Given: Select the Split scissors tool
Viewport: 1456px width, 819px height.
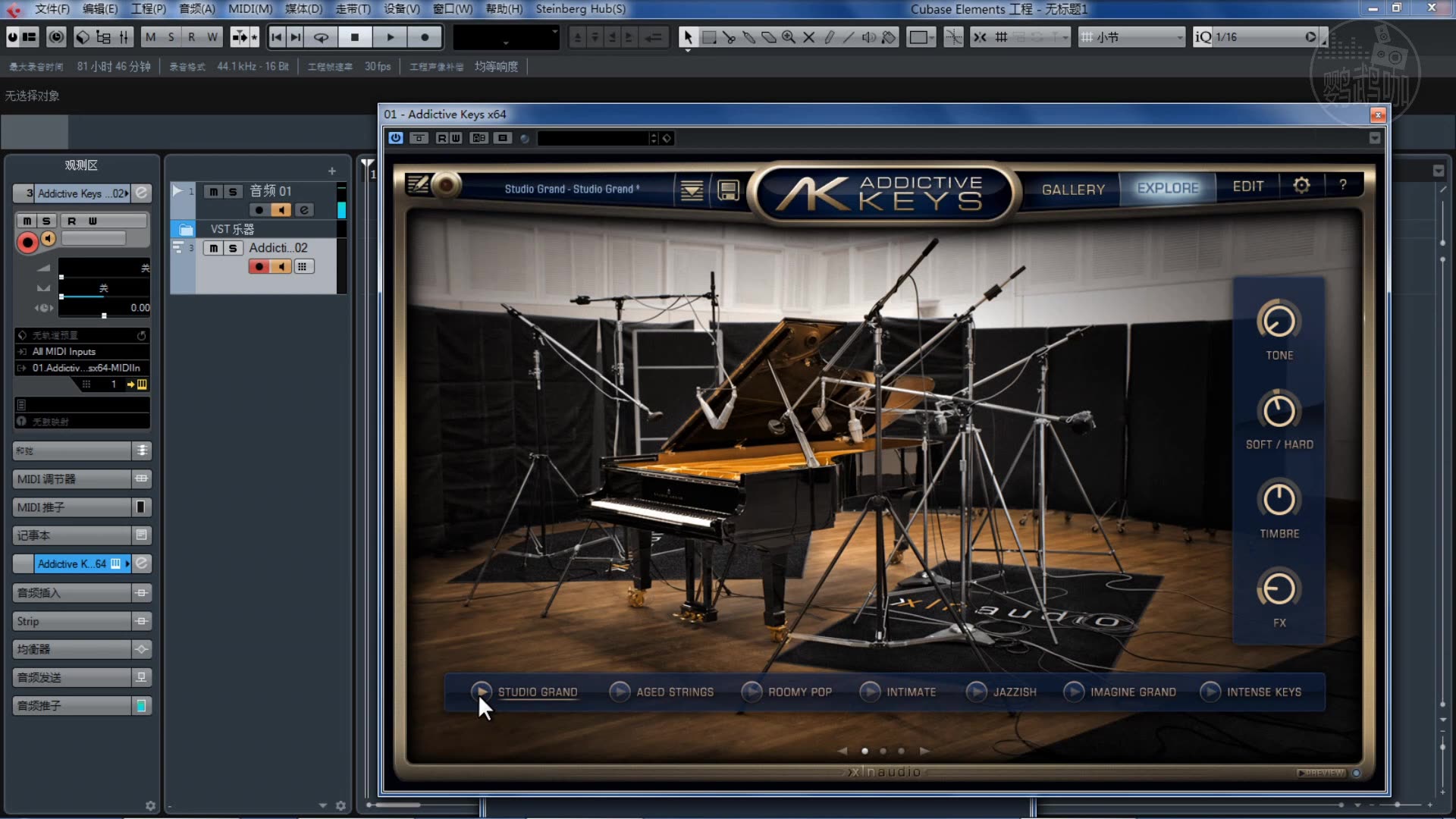Looking at the screenshot, I should [x=729, y=37].
